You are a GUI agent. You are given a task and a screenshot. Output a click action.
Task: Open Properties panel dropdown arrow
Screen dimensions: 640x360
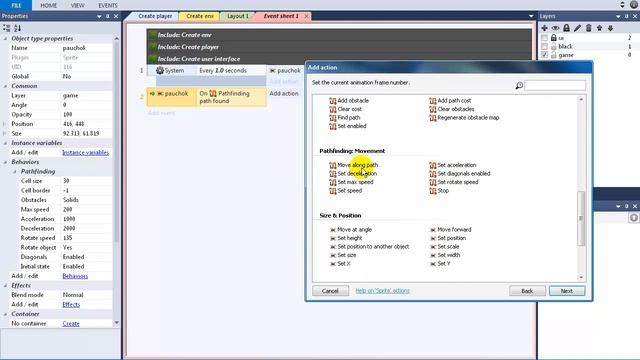coord(99,16)
